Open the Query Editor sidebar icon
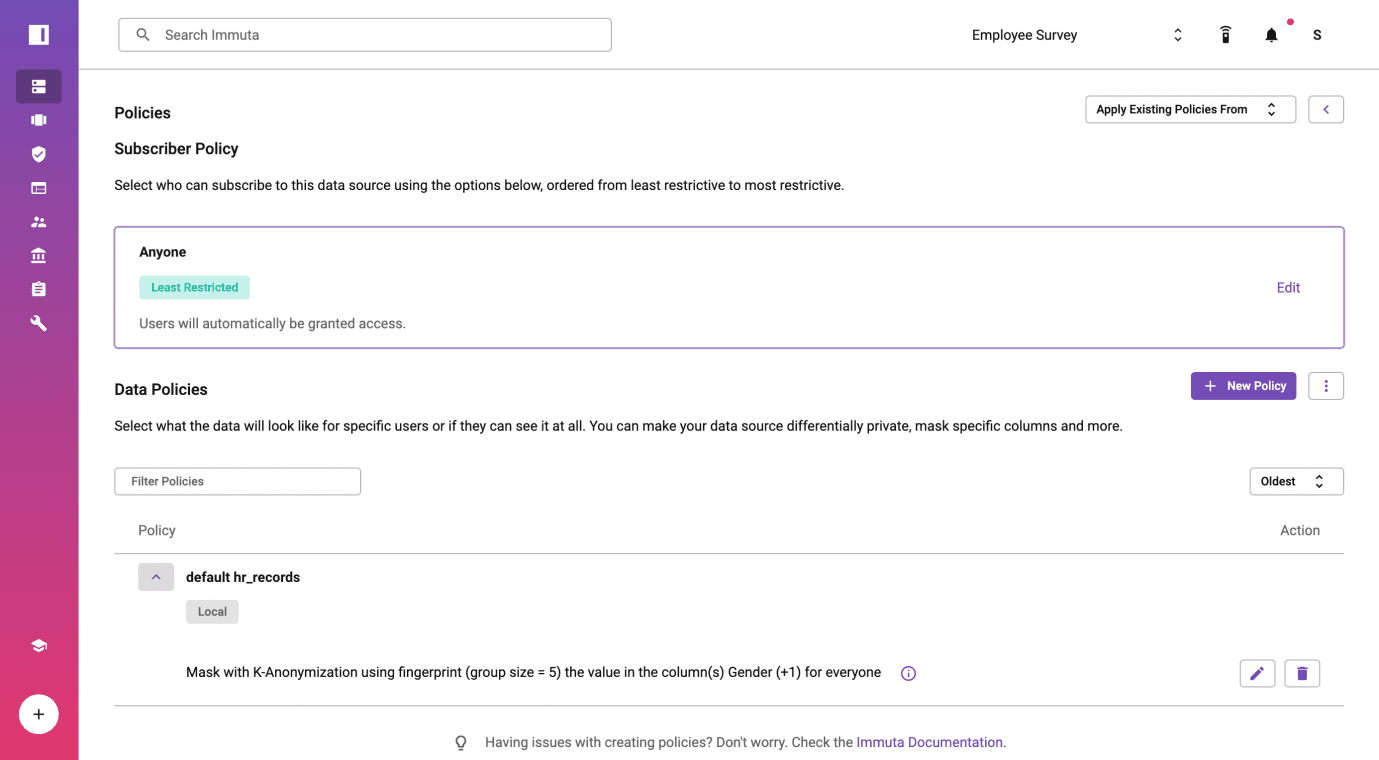The image size is (1379, 760). pos(39,188)
